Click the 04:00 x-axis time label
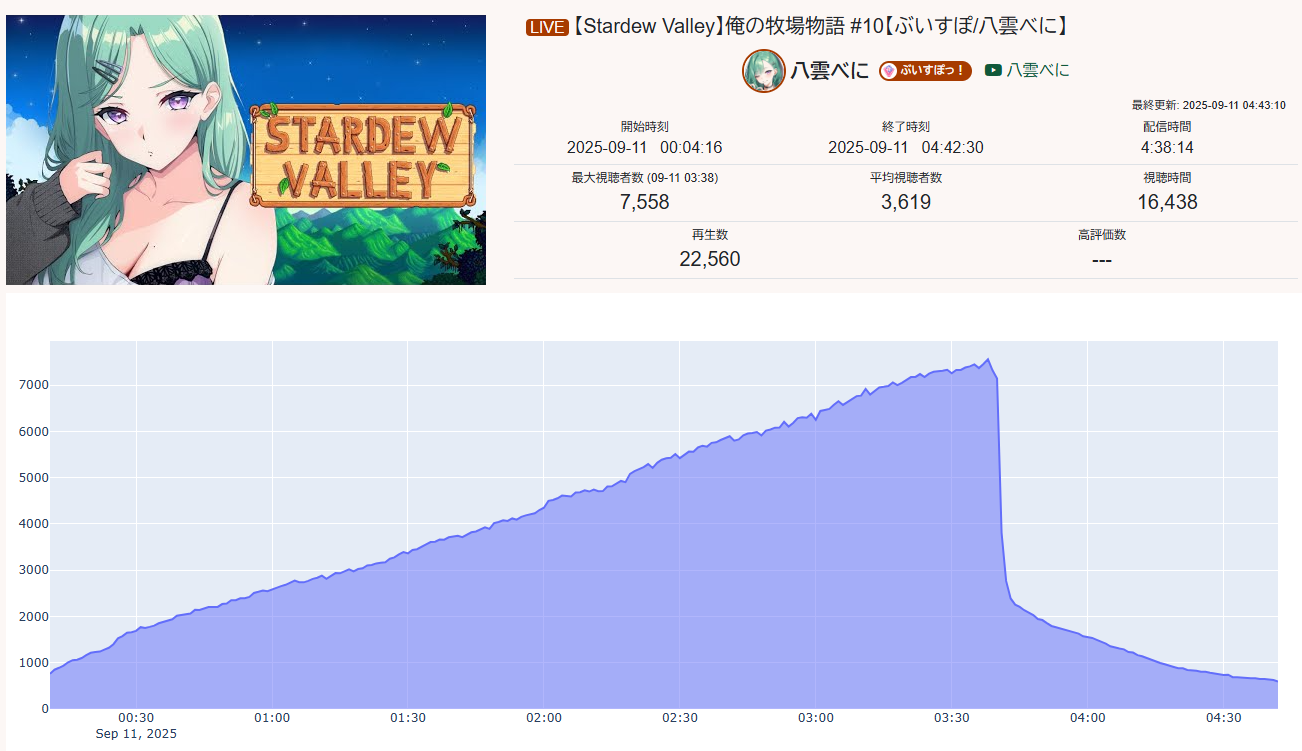 pyautogui.click(x=1088, y=718)
